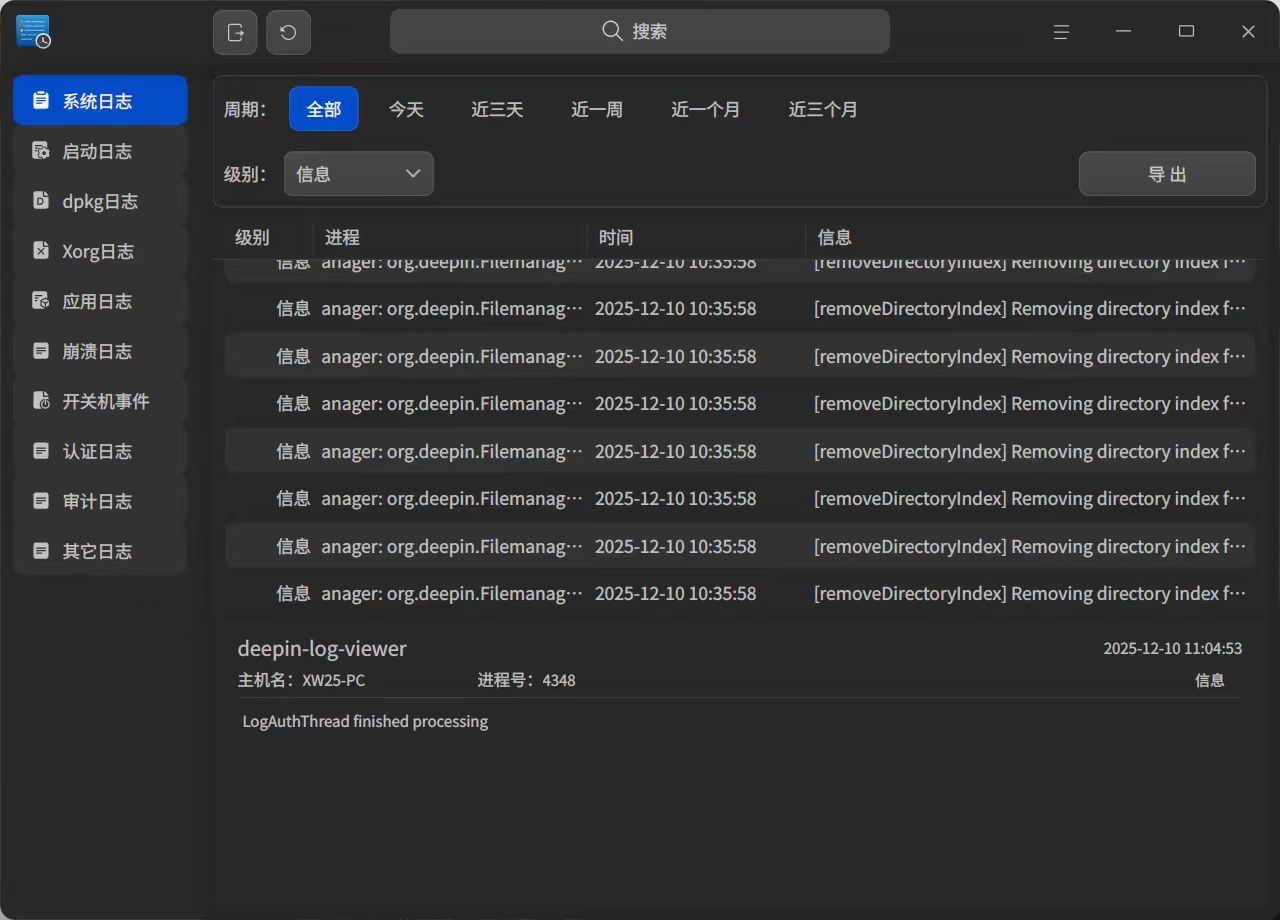1280x920 pixels.
Task: Switch to 其它日志 category
Action: coord(99,551)
